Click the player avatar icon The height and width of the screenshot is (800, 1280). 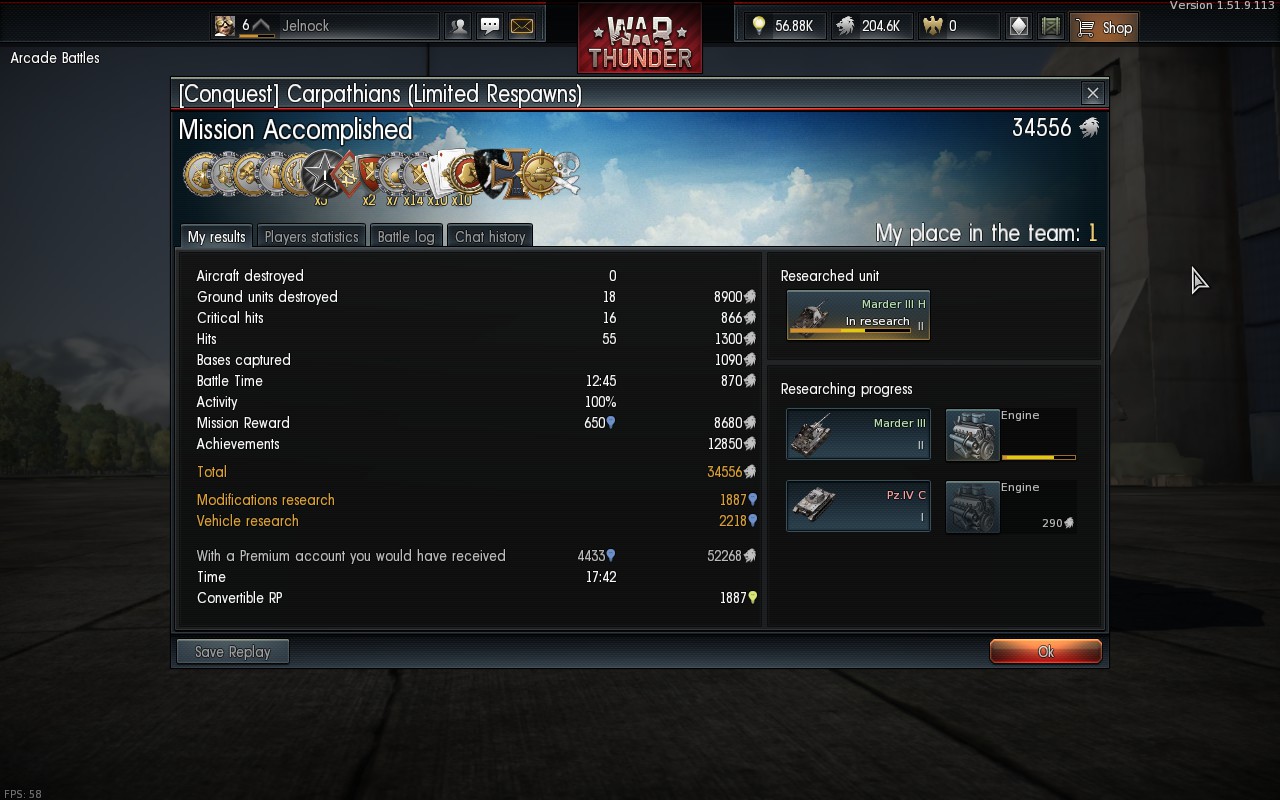[225, 26]
